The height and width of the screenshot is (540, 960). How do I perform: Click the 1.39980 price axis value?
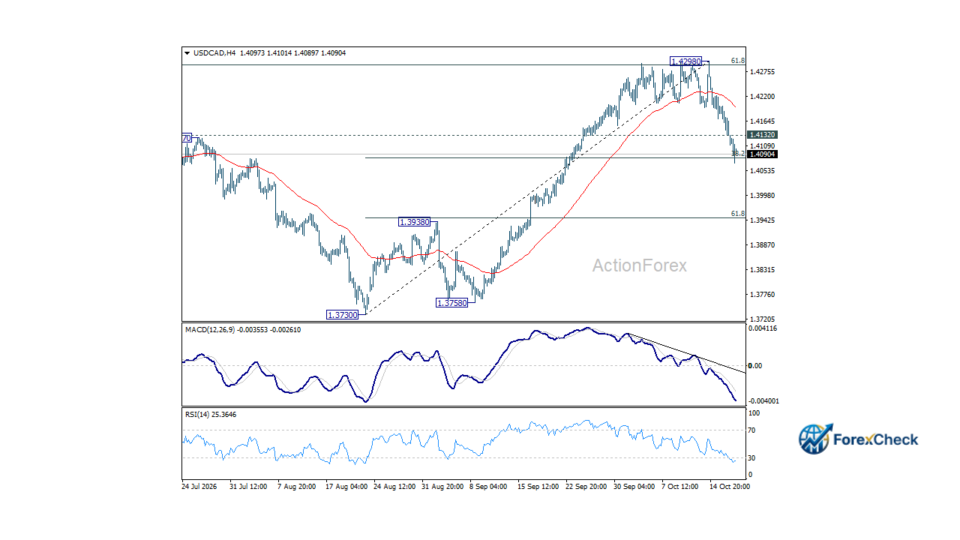pos(762,196)
